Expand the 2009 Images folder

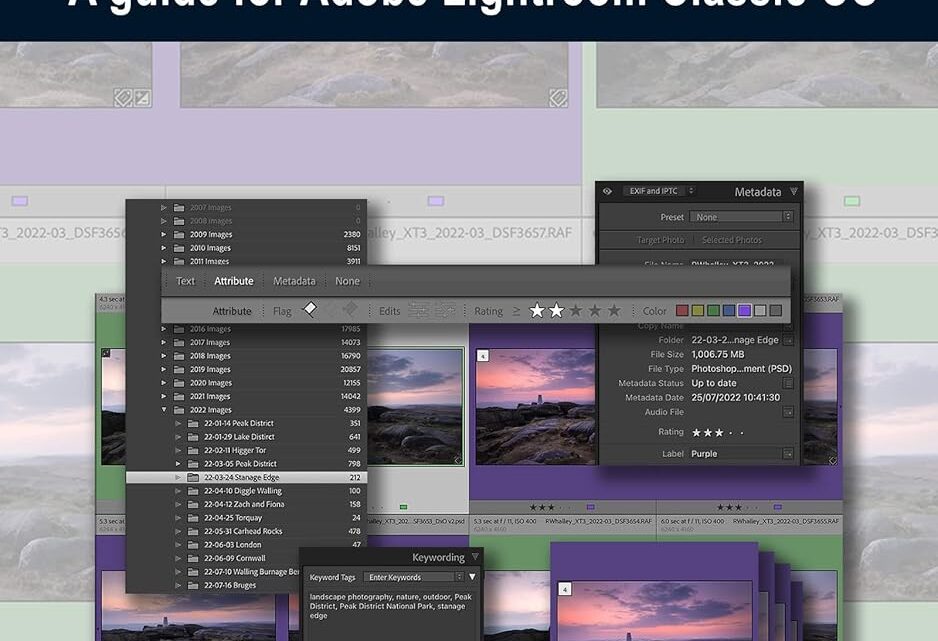tap(164, 234)
